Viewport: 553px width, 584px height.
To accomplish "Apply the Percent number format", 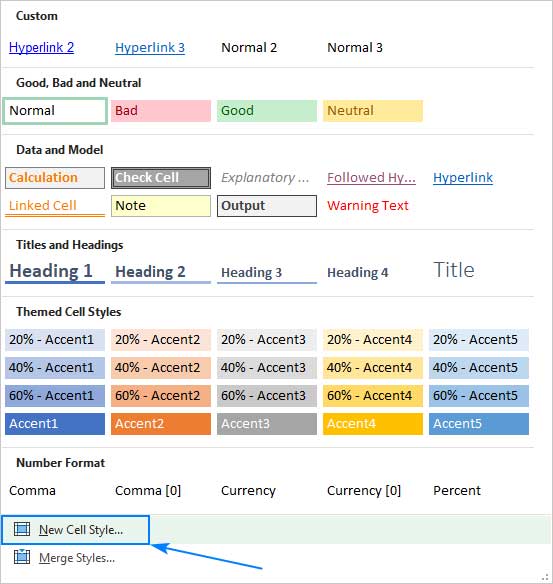I will click(457, 491).
